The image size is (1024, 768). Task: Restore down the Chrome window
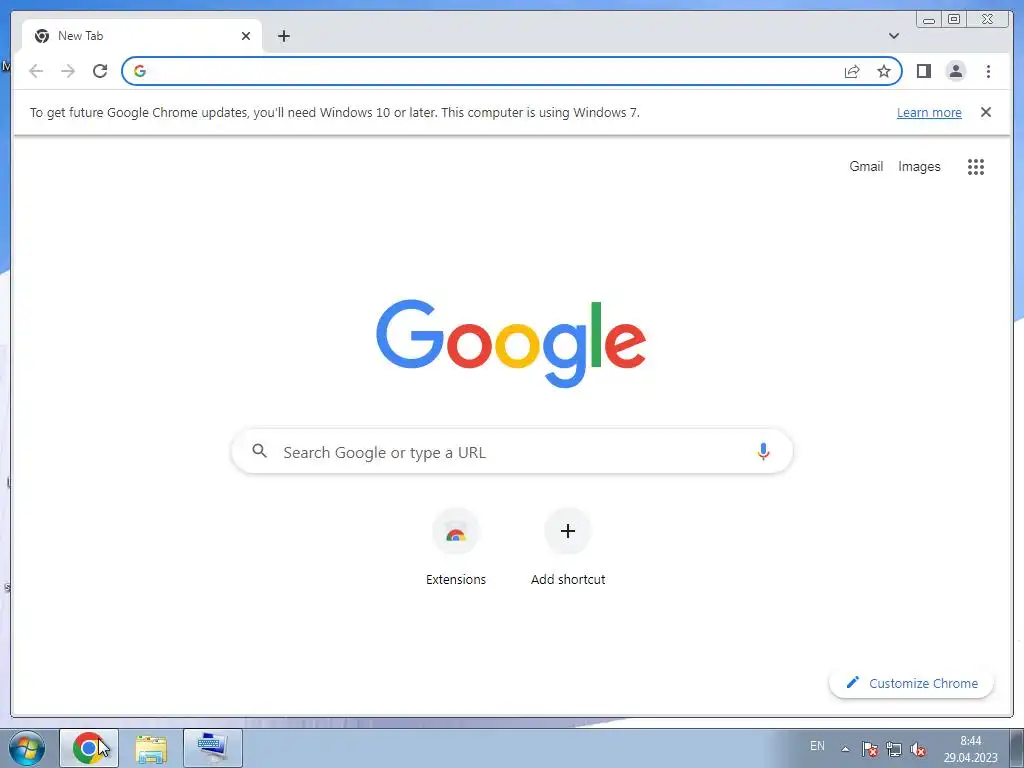point(954,19)
